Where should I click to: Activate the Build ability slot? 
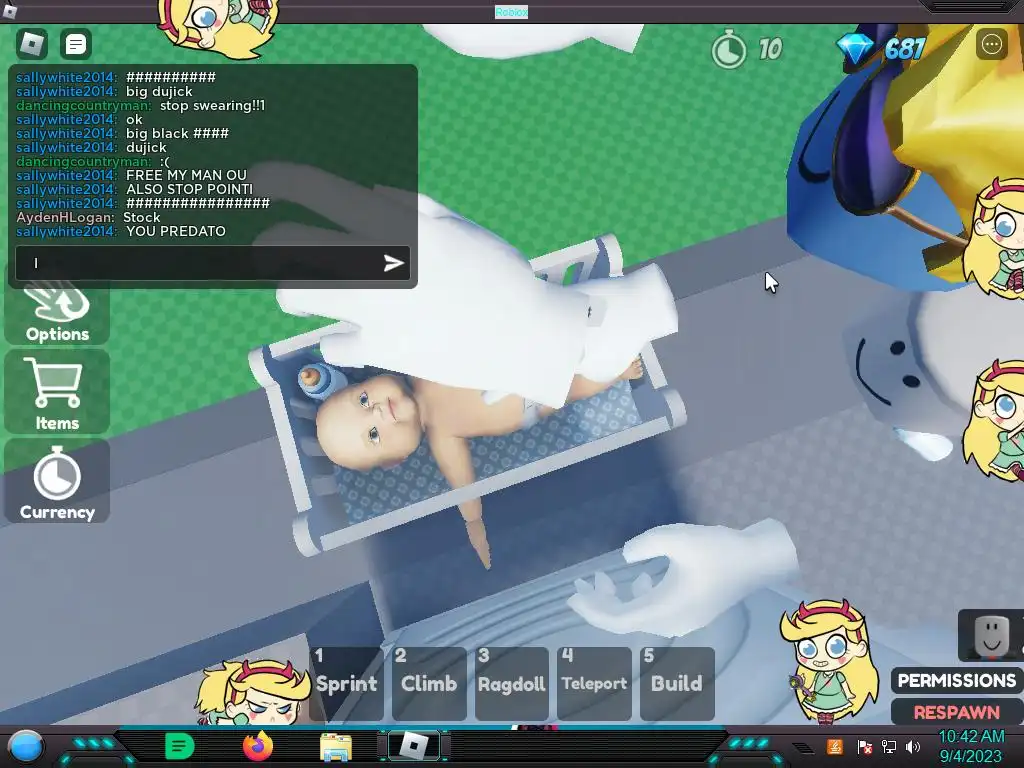click(x=677, y=683)
